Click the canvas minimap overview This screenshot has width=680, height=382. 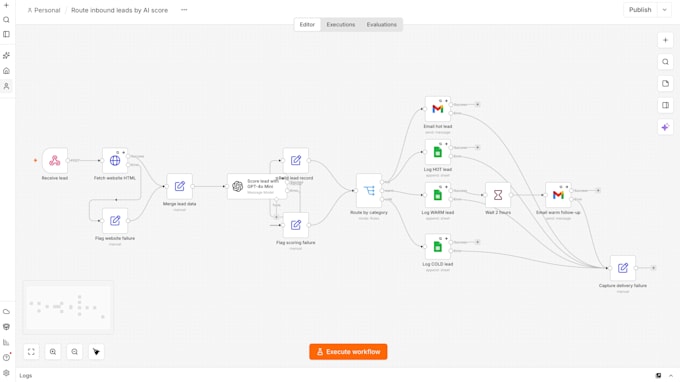click(x=68, y=307)
